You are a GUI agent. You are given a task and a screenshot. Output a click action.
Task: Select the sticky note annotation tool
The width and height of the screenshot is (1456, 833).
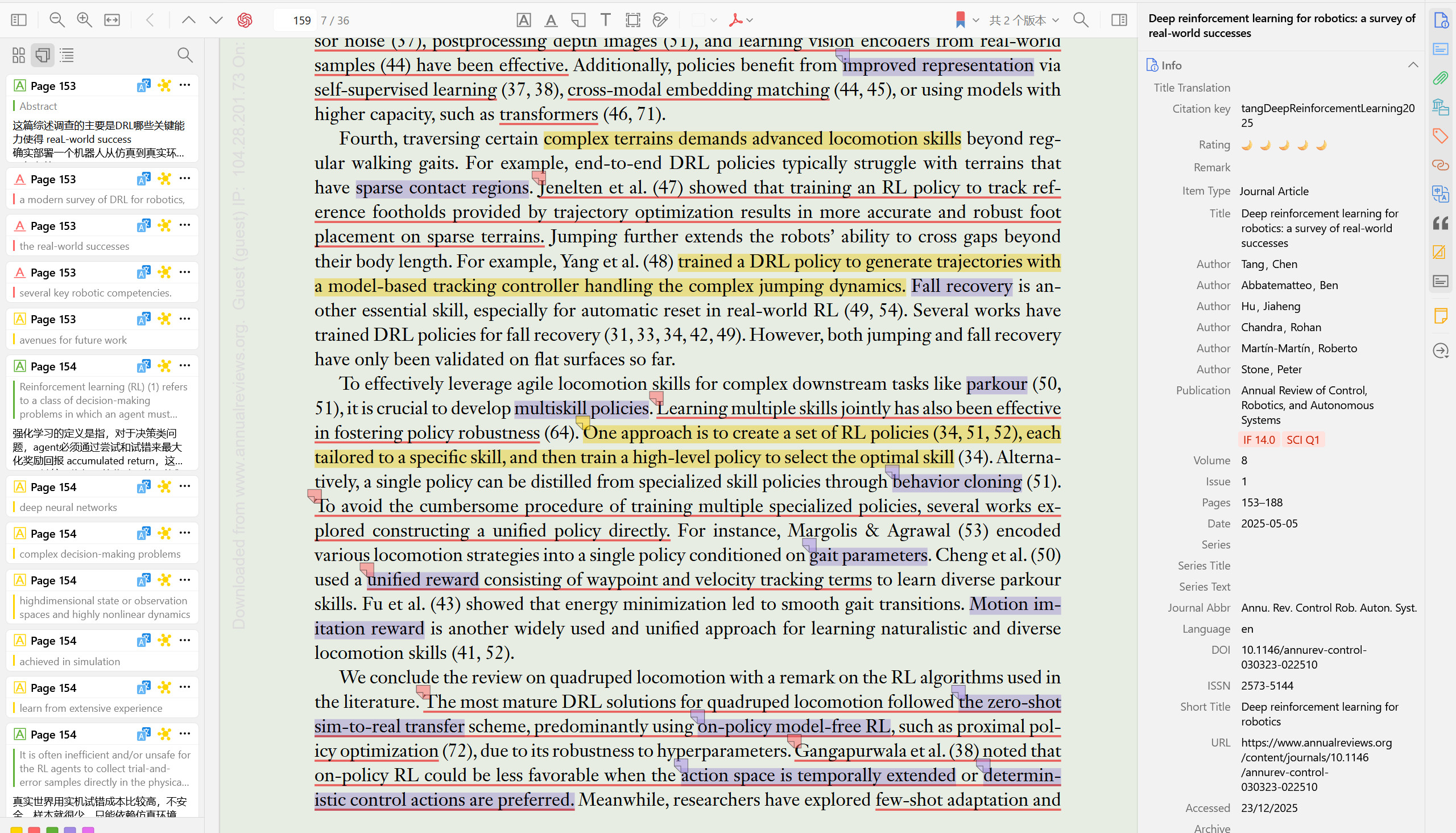(x=578, y=20)
